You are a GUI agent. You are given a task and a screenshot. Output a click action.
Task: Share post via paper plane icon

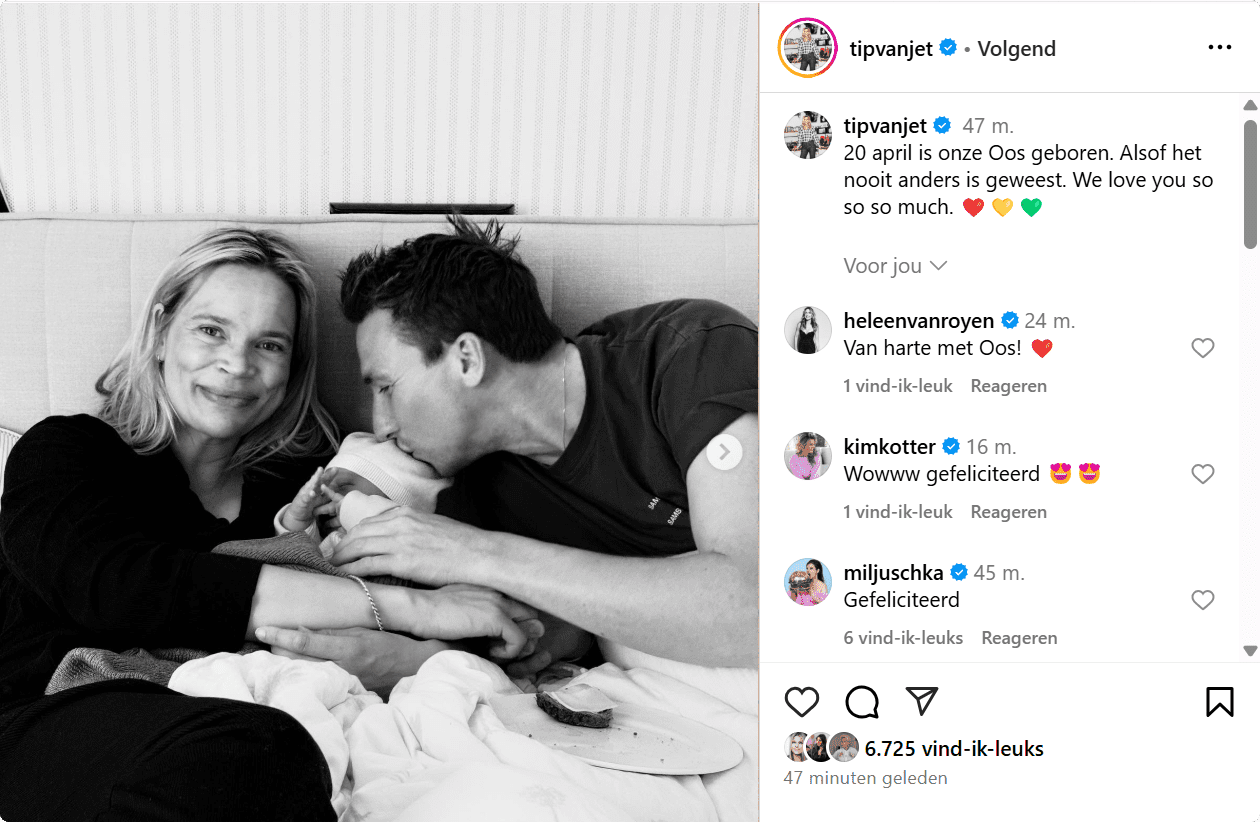click(x=921, y=701)
